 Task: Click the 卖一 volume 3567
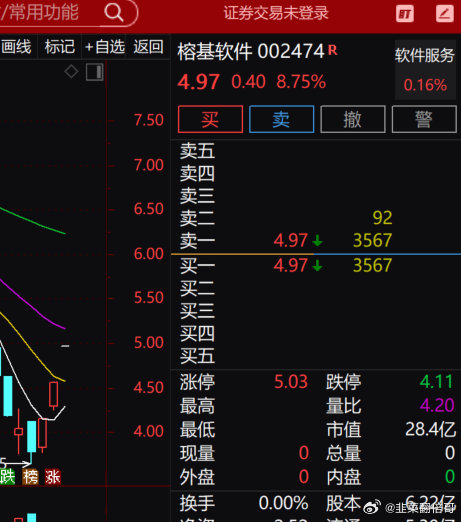coord(372,240)
